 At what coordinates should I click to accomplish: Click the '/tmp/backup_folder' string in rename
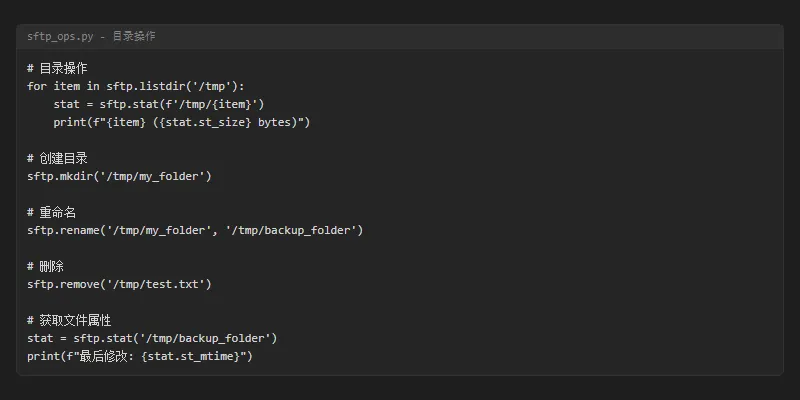click(x=291, y=230)
